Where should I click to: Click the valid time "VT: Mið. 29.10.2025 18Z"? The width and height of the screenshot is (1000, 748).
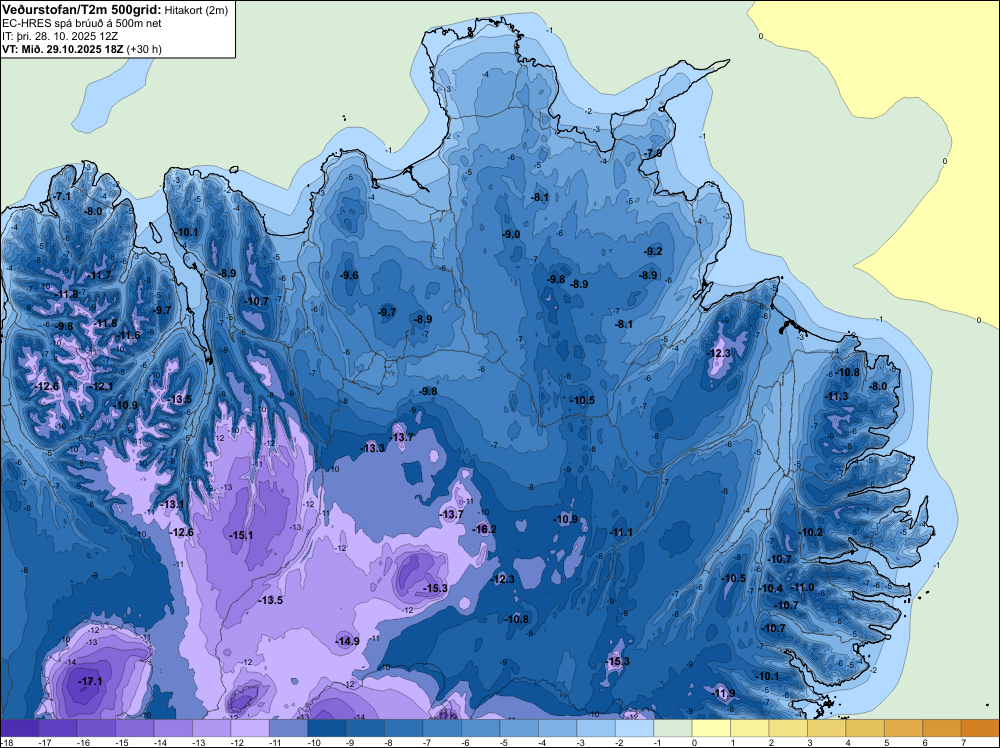point(63,49)
